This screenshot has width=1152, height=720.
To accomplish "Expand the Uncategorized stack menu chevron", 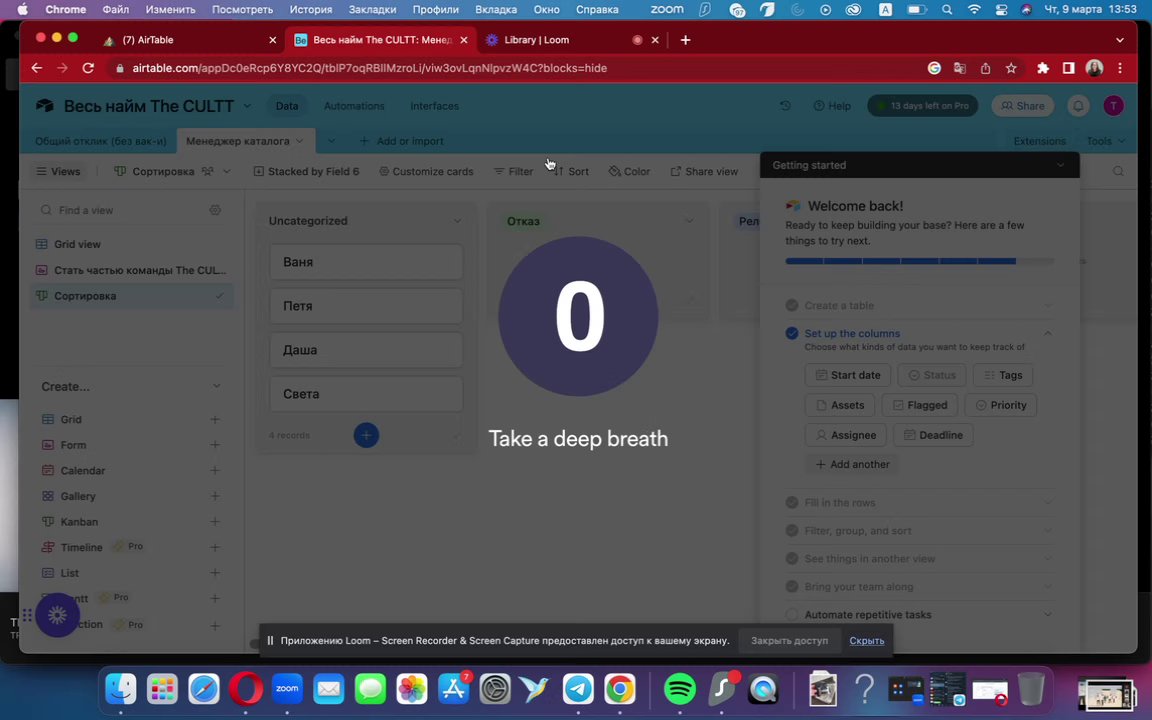I will (x=457, y=221).
